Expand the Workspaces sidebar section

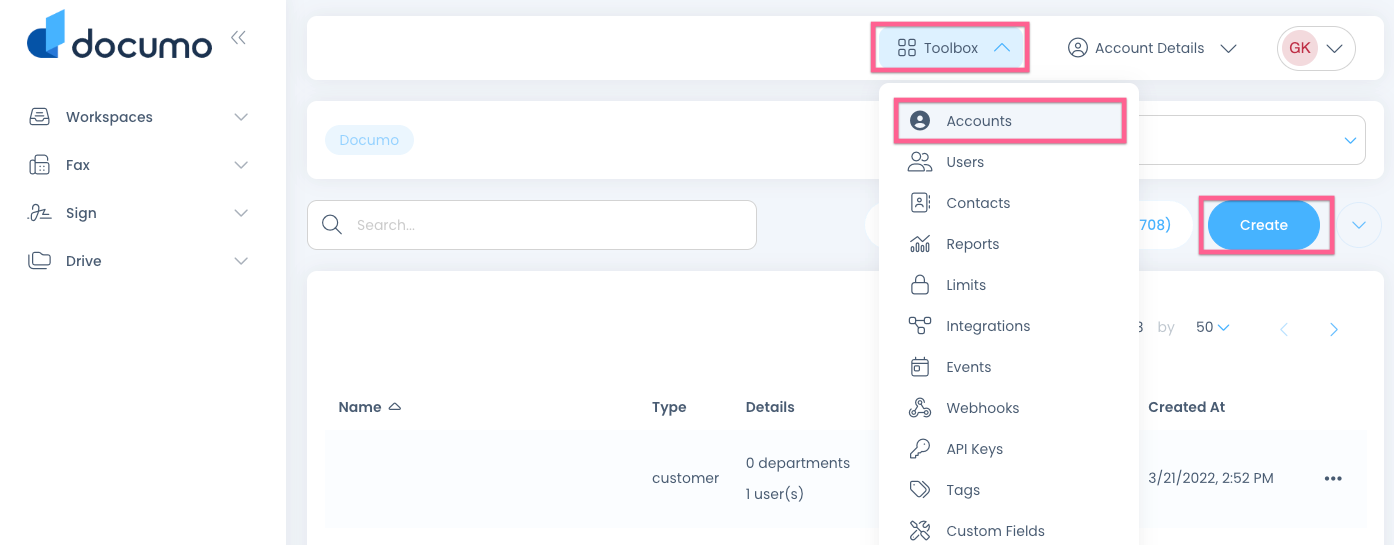click(240, 117)
